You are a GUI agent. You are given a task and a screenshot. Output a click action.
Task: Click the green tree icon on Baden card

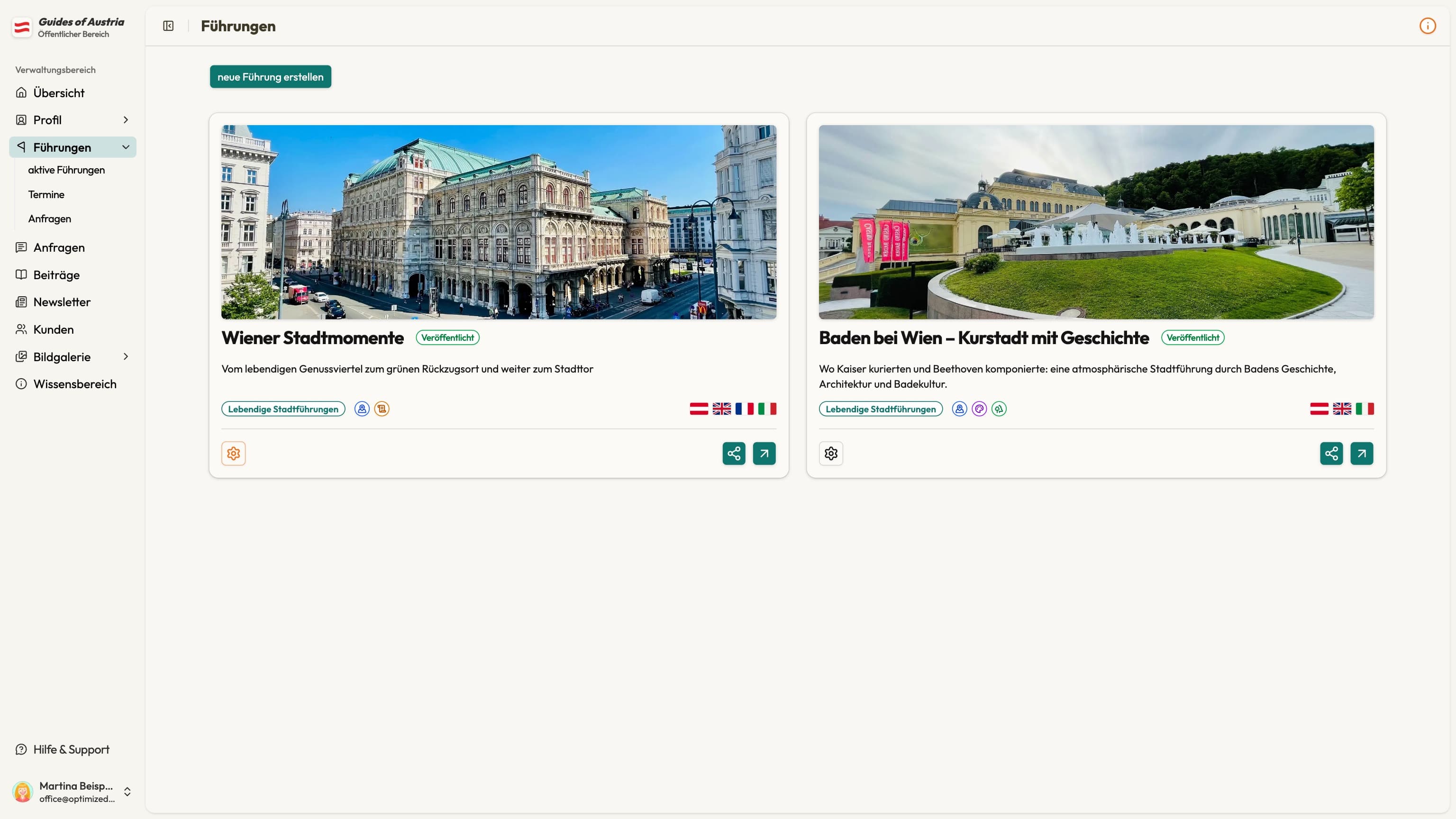999,409
